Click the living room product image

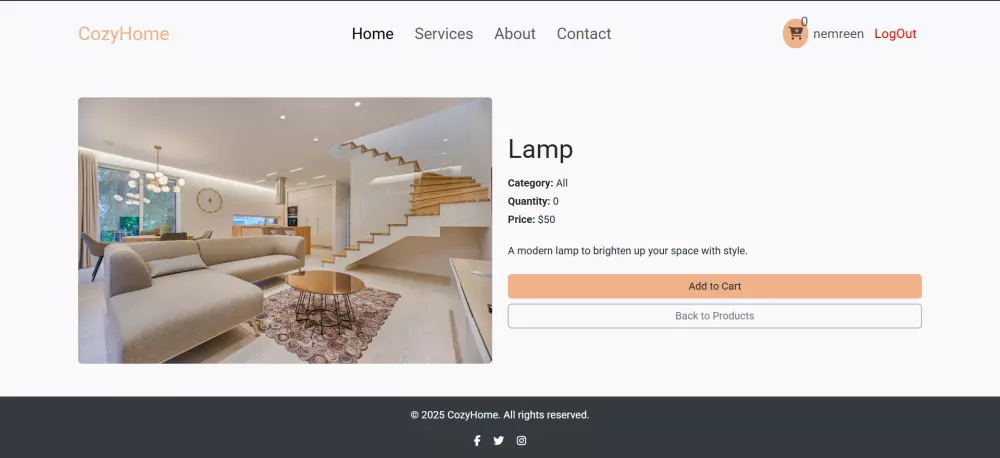[285, 230]
